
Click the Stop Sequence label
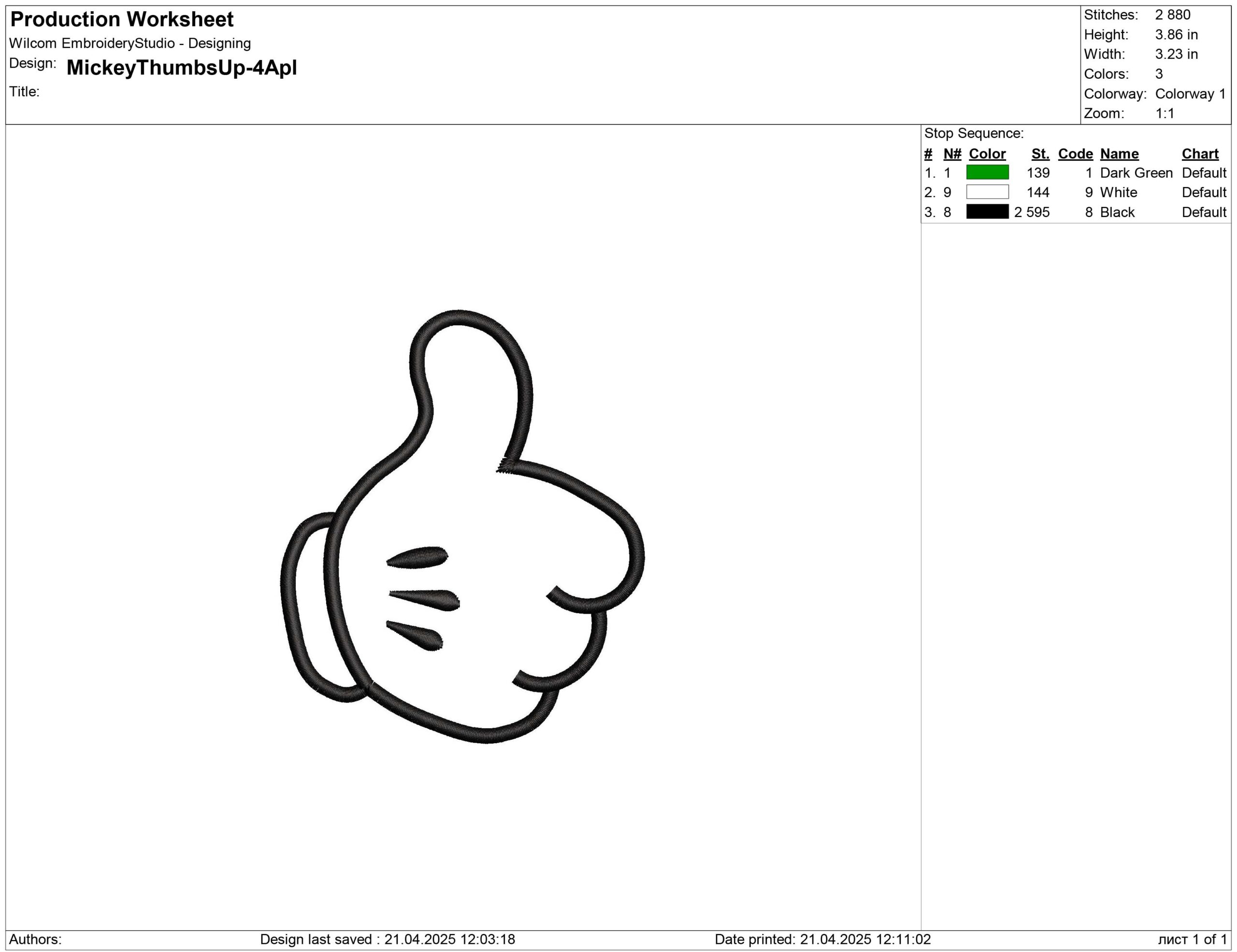point(974,134)
